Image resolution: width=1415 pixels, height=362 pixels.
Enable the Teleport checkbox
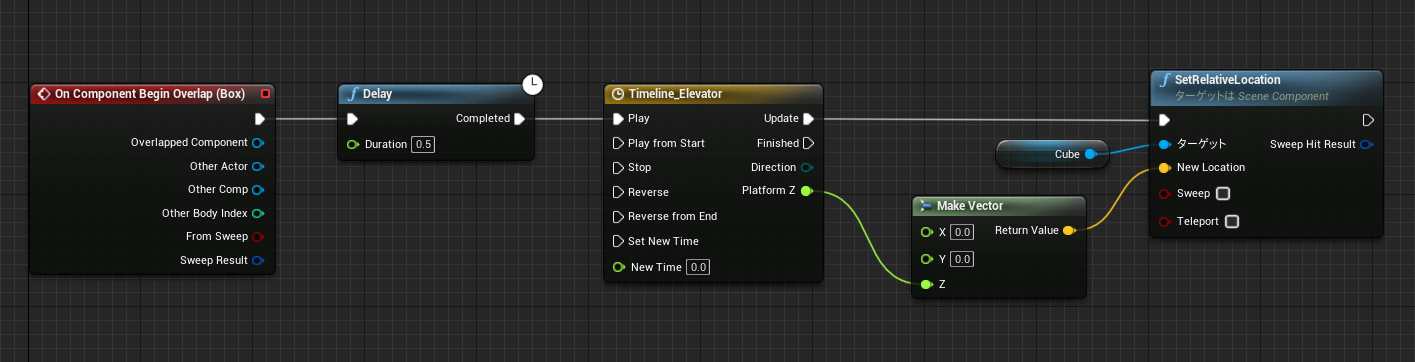(x=1232, y=221)
